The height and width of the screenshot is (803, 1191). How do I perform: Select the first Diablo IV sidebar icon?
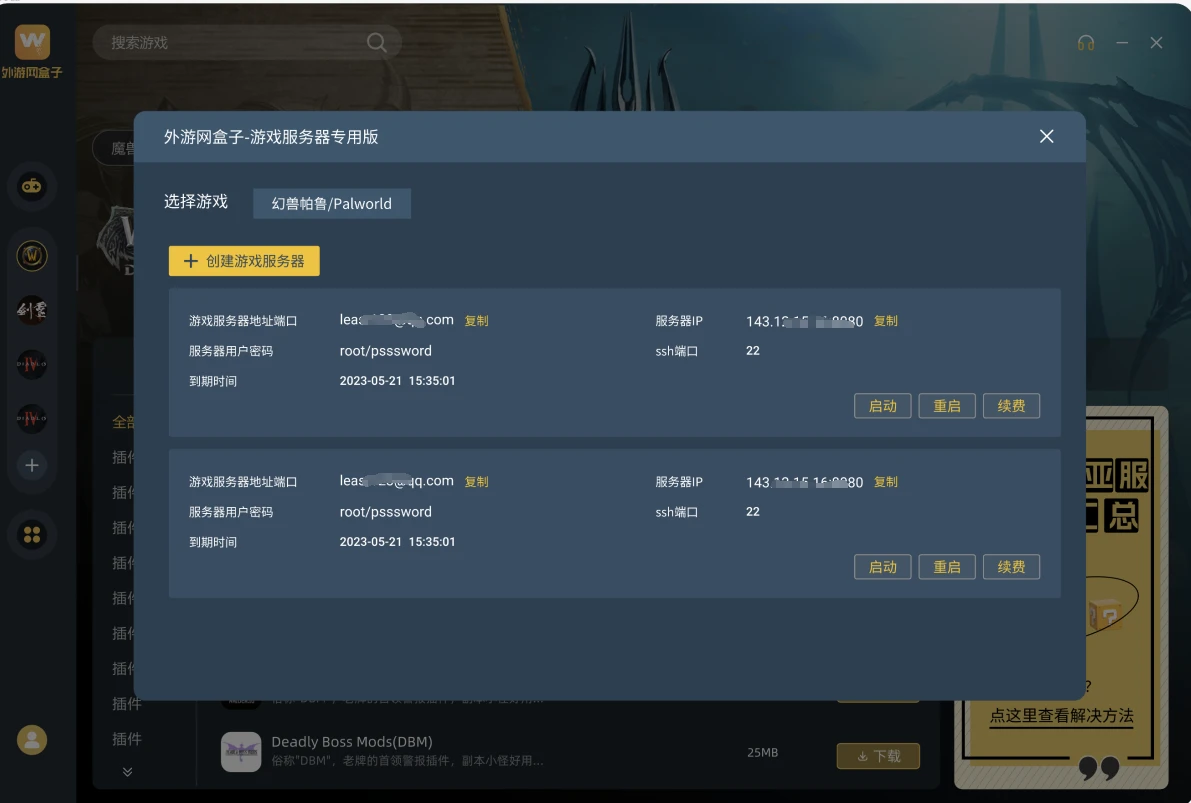tap(32, 364)
